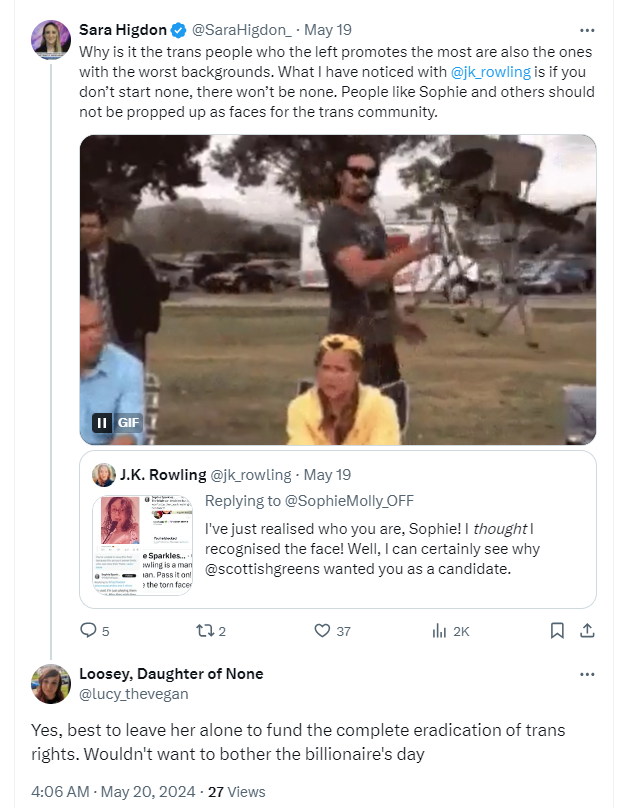This screenshot has height=808, width=635.
Task: Open the @SaraHigdon_ handle
Action: click(x=242, y=30)
